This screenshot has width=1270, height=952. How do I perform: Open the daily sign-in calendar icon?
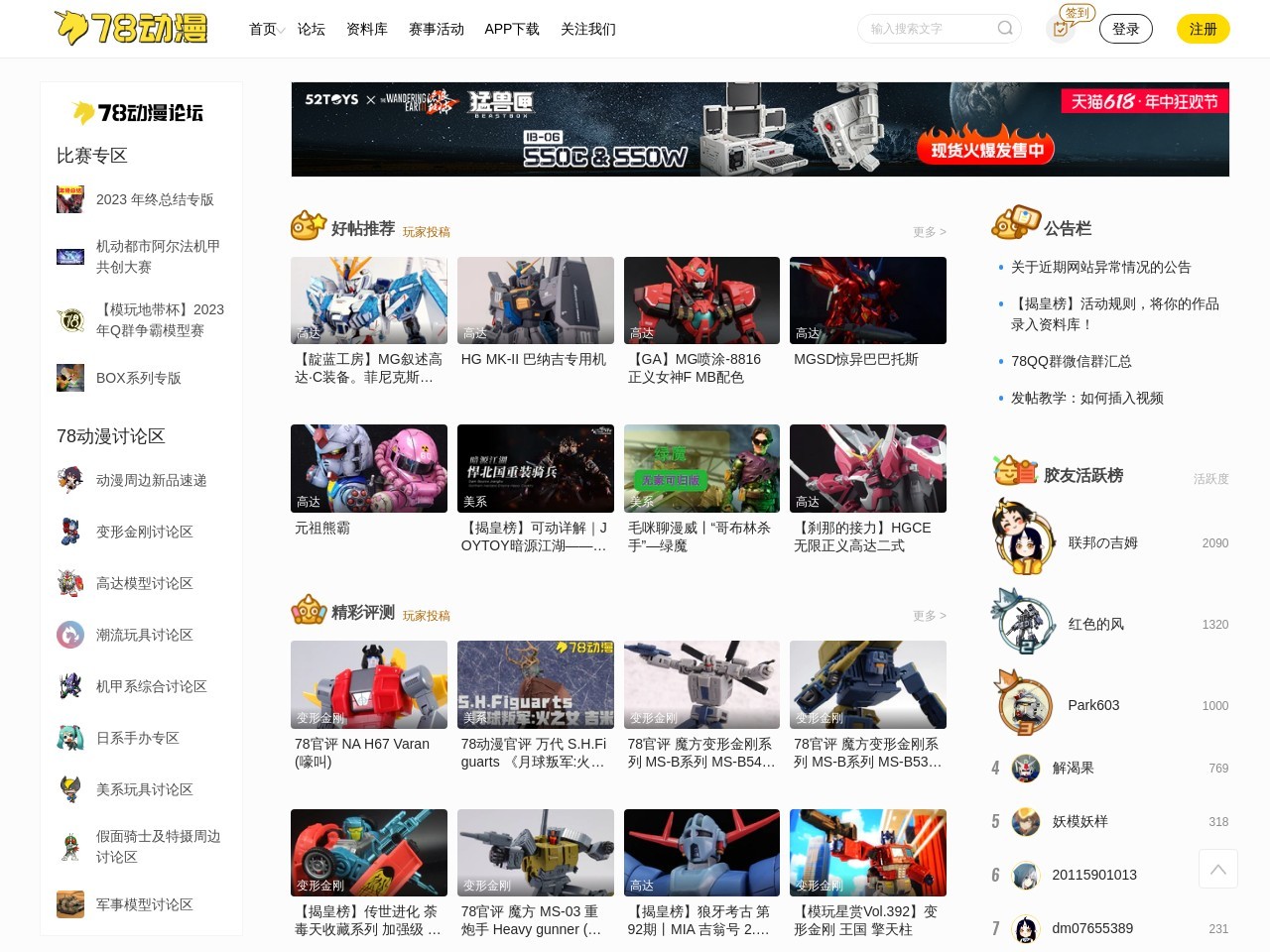click(x=1061, y=29)
